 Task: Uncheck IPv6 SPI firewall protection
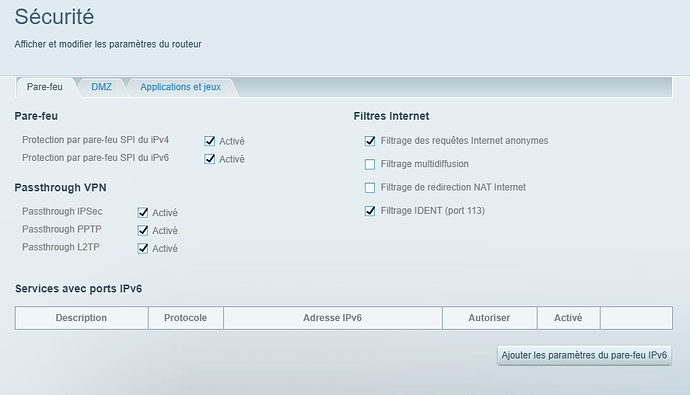[209, 159]
